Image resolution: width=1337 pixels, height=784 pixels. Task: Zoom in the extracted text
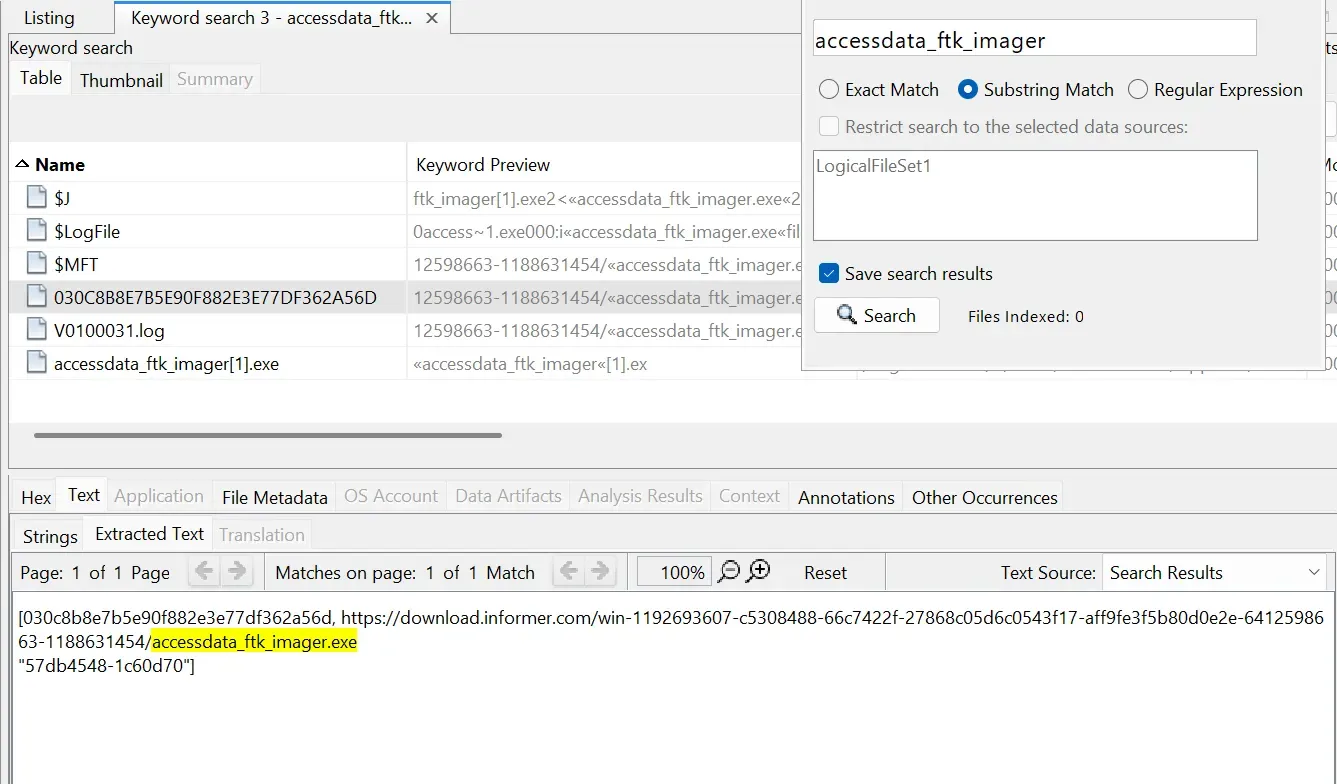759,571
